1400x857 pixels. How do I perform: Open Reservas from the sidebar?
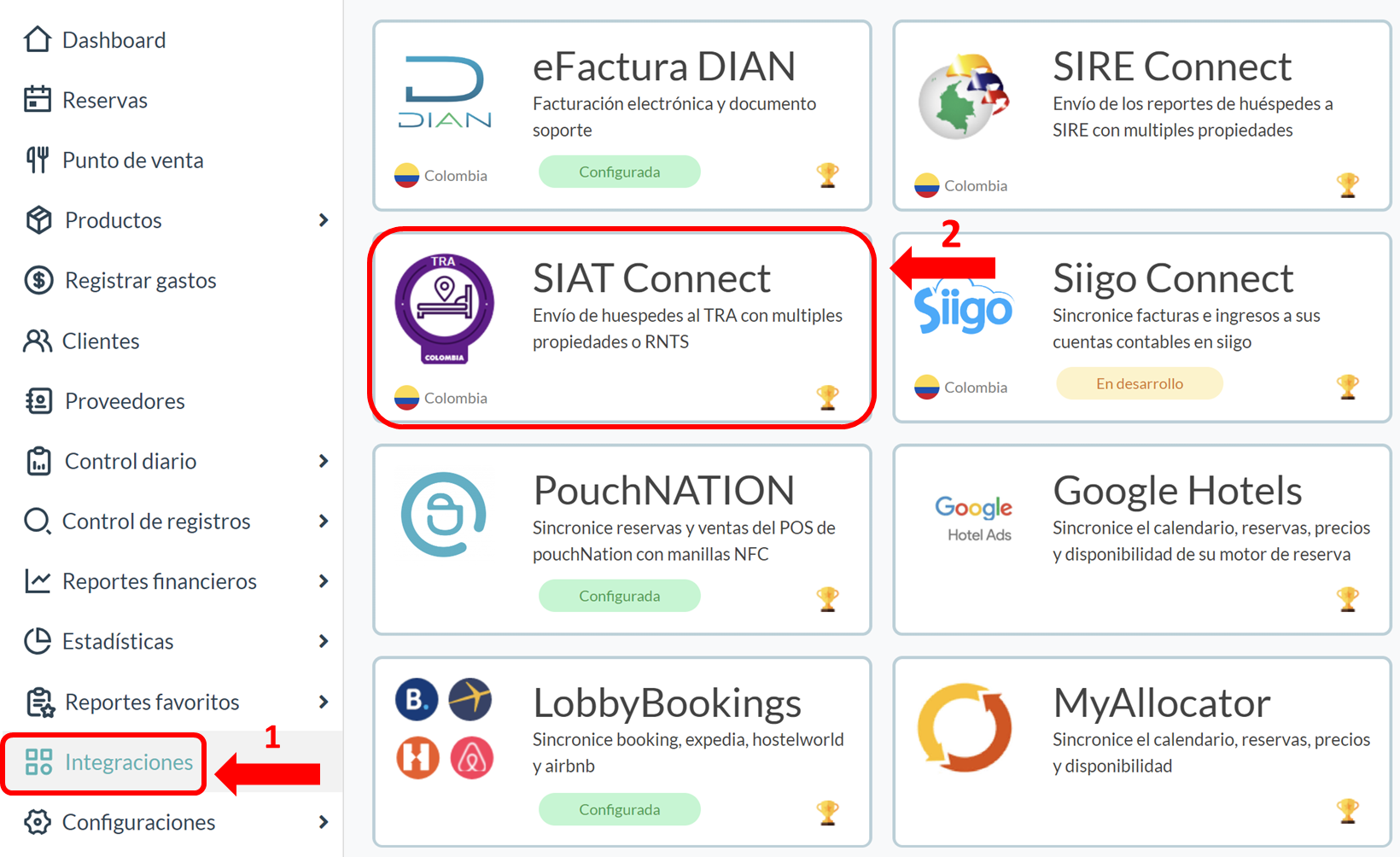click(x=104, y=101)
